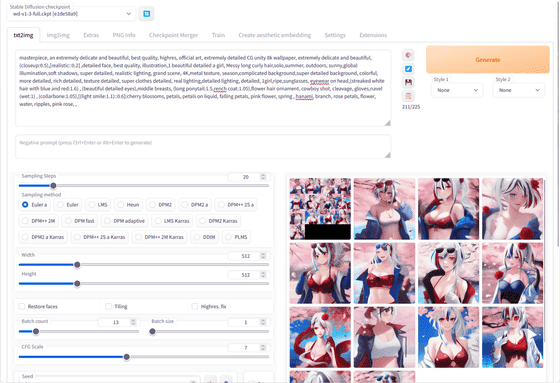Viewport: 560px width, 383px height.
Task: Enable the Tiling checkbox
Action: tap(109, 307)
